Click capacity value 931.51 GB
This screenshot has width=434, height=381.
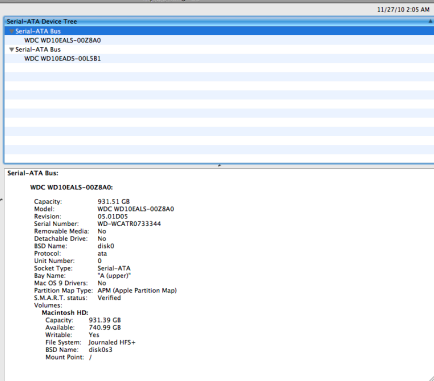pyautogui.click(x=114, y=202)
